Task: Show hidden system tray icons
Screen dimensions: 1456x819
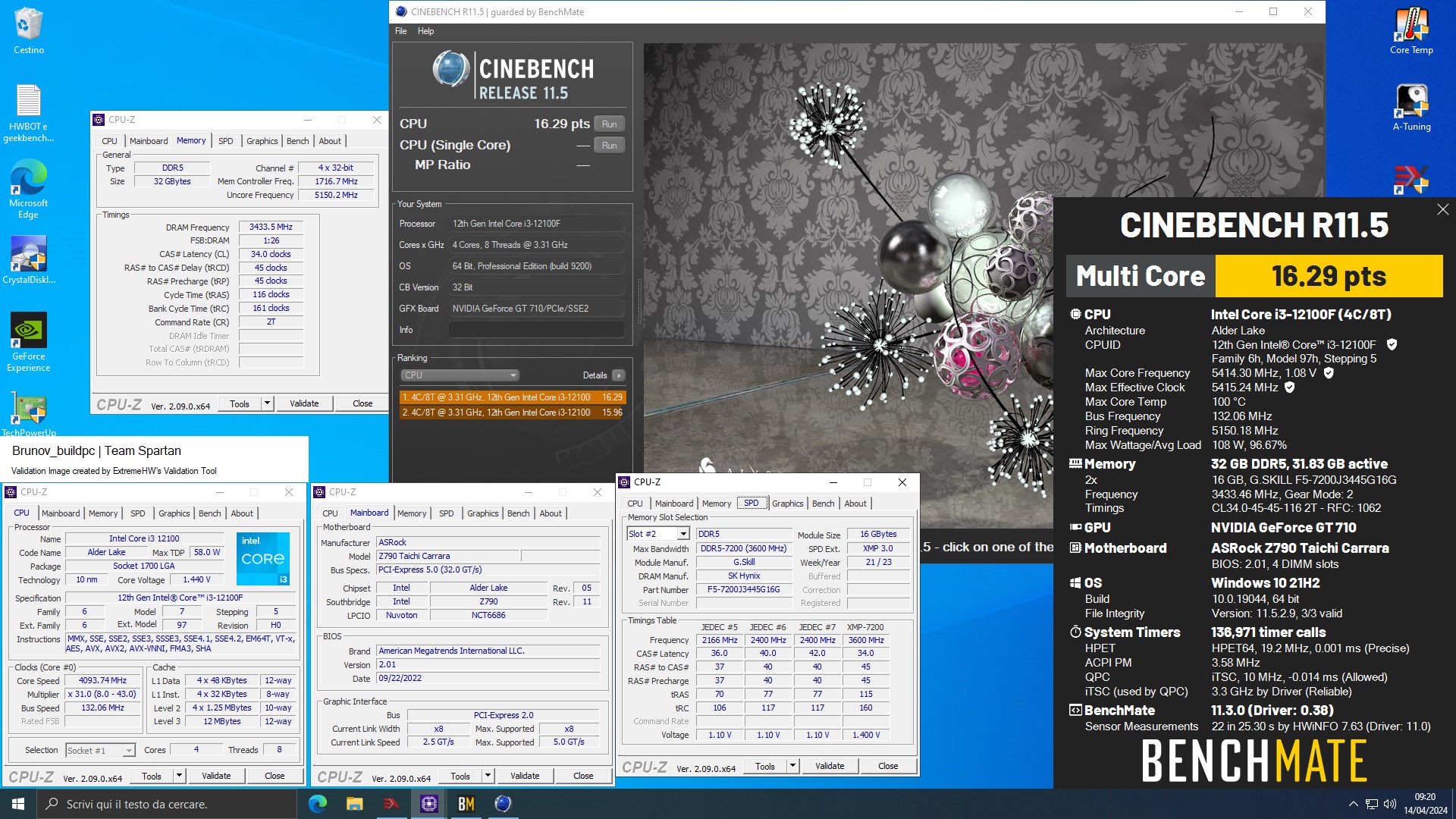Action: pyautogui.click(x=1353, y=804)
